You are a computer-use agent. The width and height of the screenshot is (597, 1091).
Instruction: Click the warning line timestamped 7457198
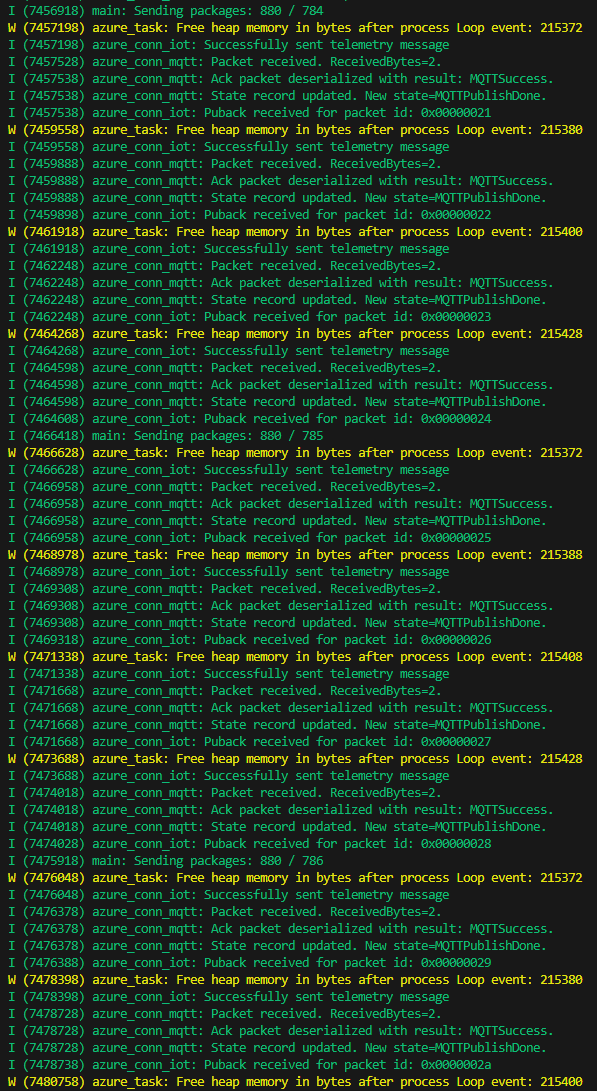tap(295, 28)
